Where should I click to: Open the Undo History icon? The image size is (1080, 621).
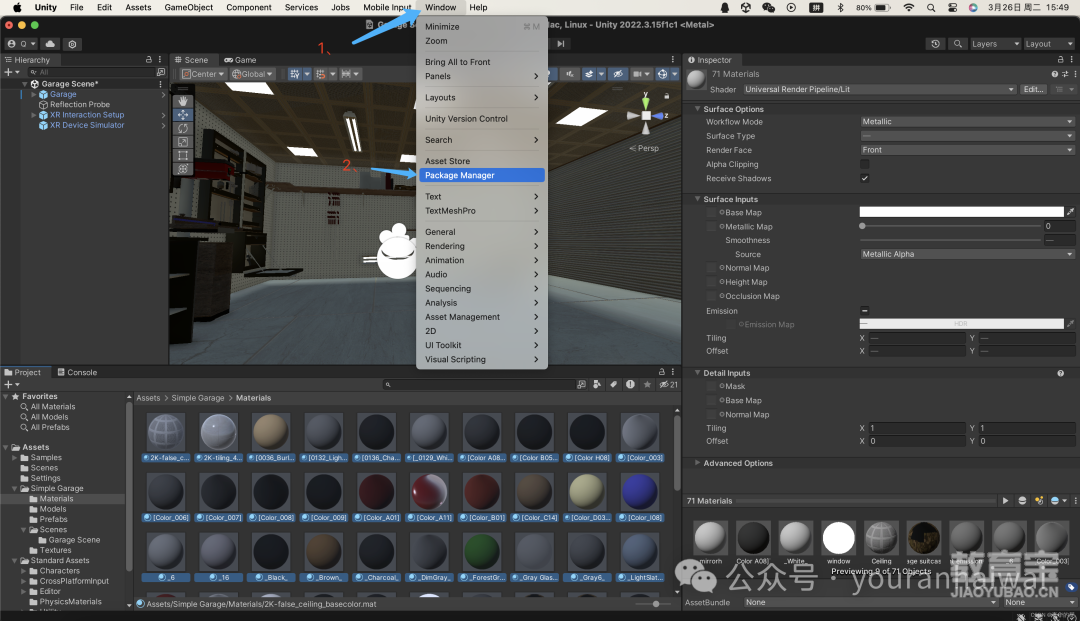pyautogui.click(x=935, y=44)
